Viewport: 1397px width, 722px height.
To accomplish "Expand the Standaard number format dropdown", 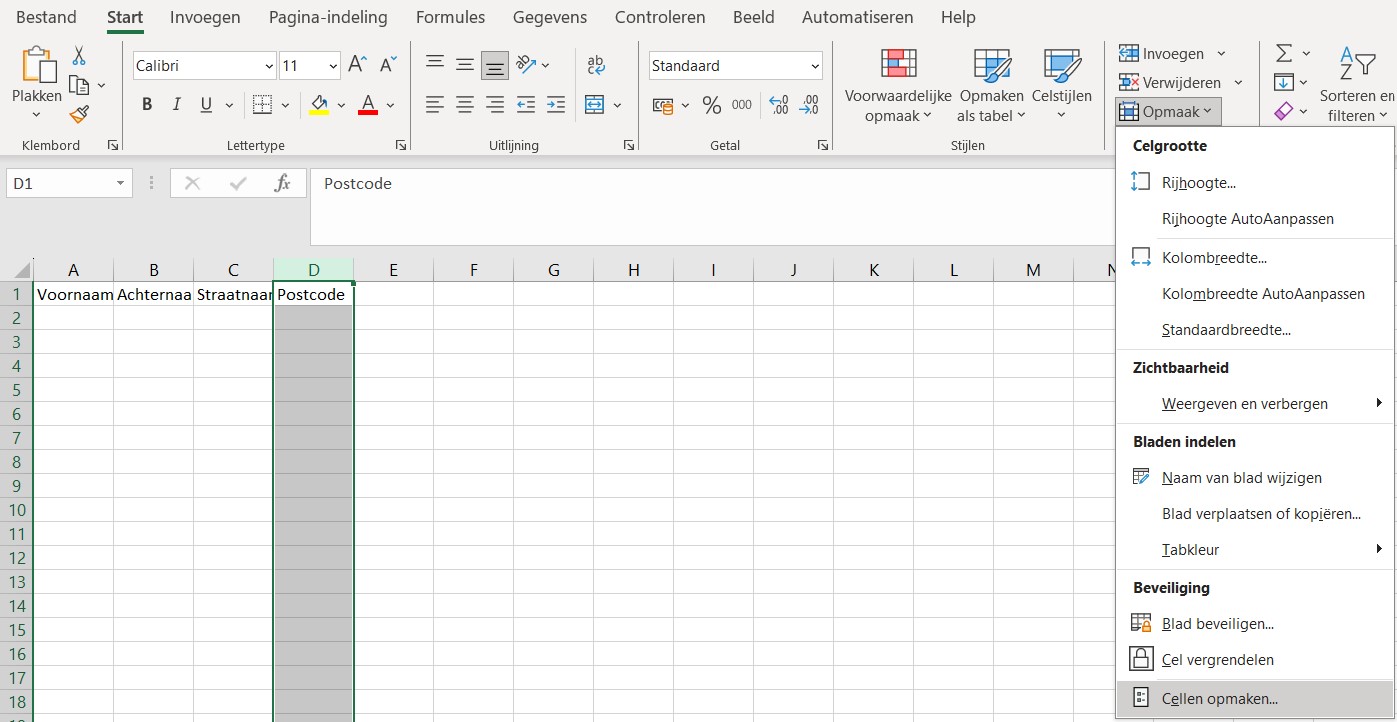I will click(815, 66).
